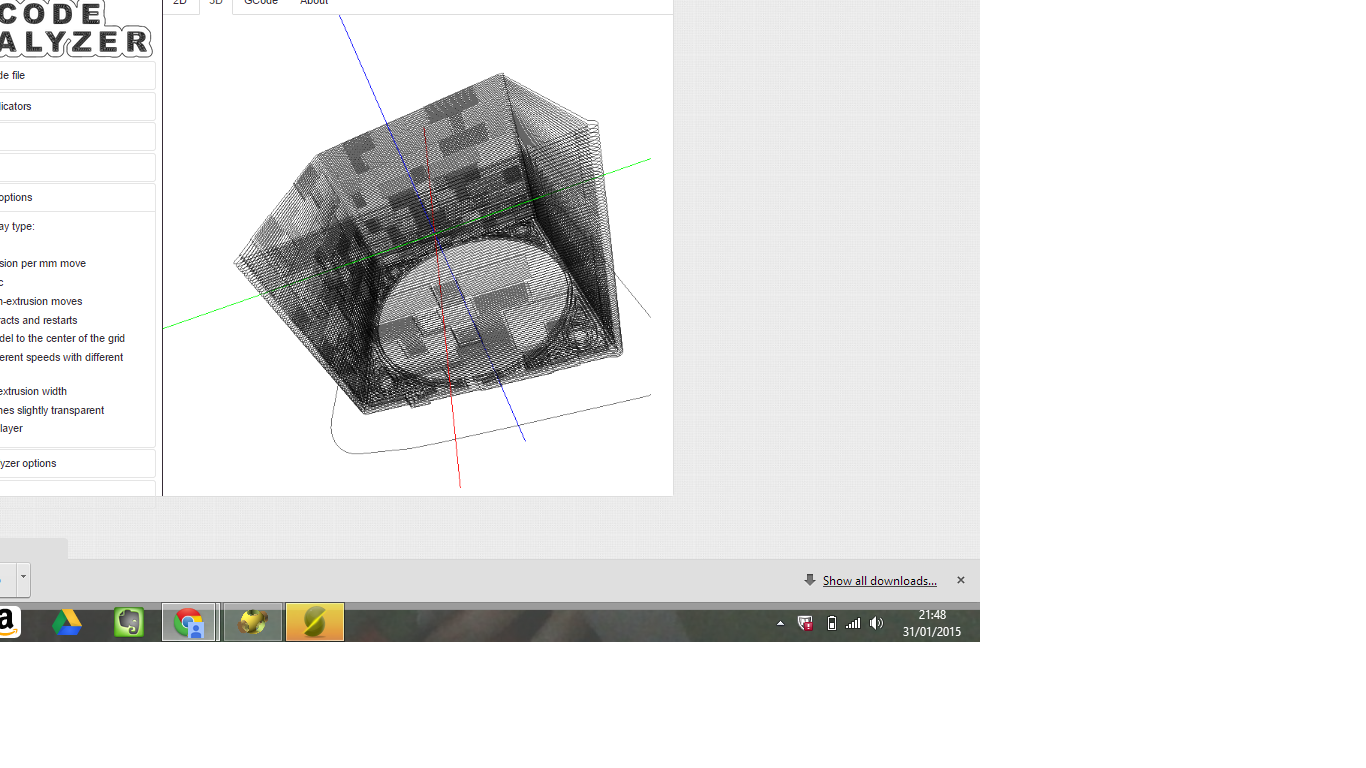
Task: Click the 'nes slightly transparent' option label
Action: pos(52,410)
